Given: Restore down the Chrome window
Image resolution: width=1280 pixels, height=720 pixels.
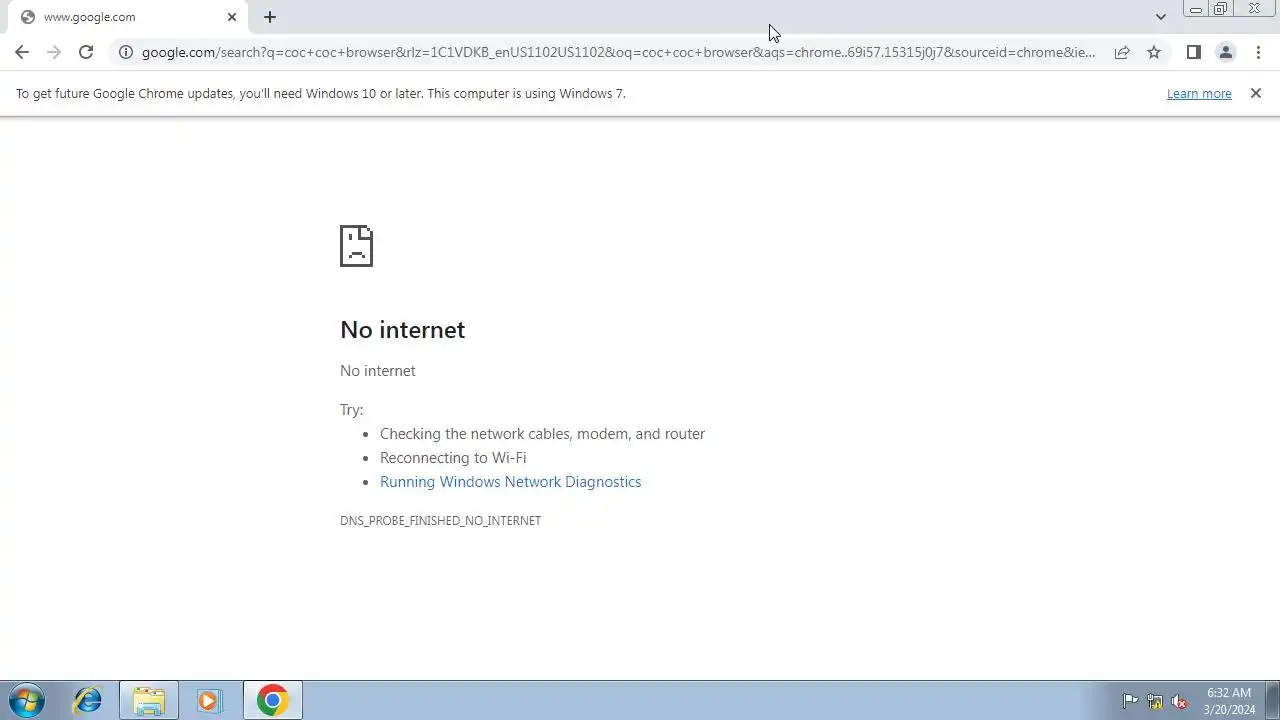Looking at the screenshot, I should coord(1220,9).
